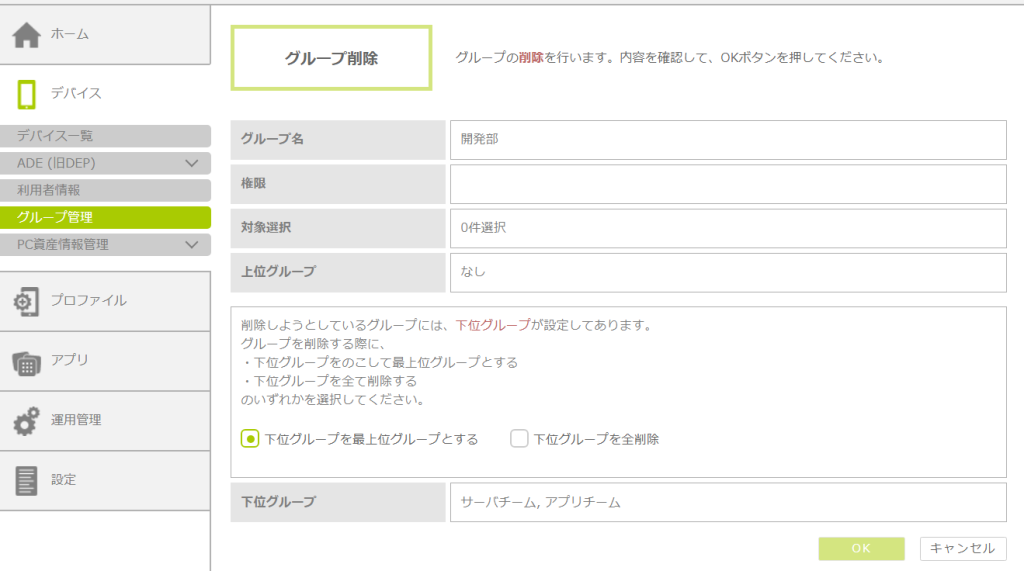Open 利用者情報 in the sidebar
This screenshot has height=571, width=1024.
[x=105, y=190]
